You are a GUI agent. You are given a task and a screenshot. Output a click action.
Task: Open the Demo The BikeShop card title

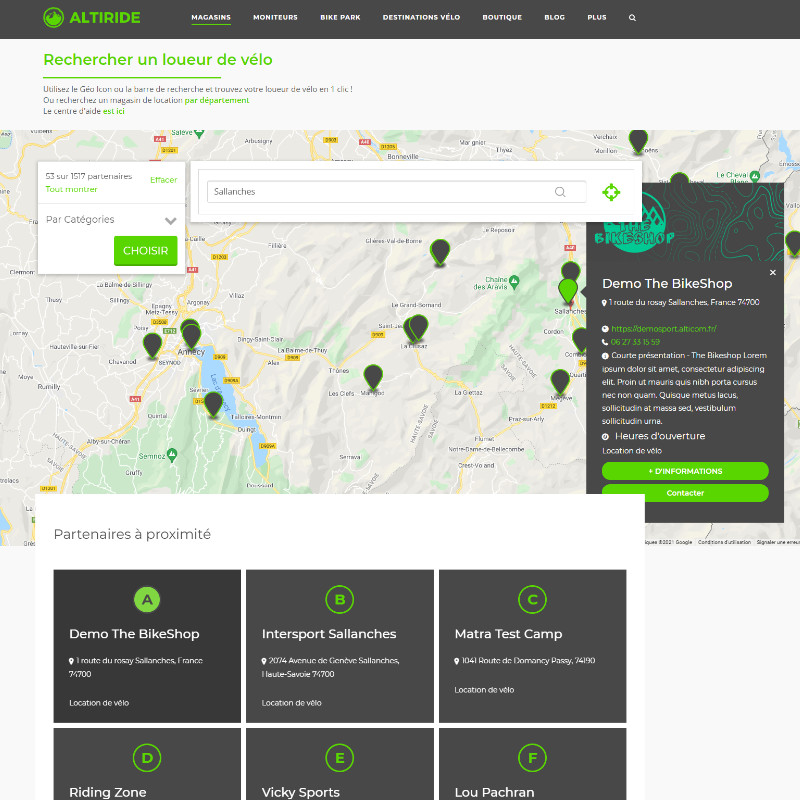coord(134,634)
